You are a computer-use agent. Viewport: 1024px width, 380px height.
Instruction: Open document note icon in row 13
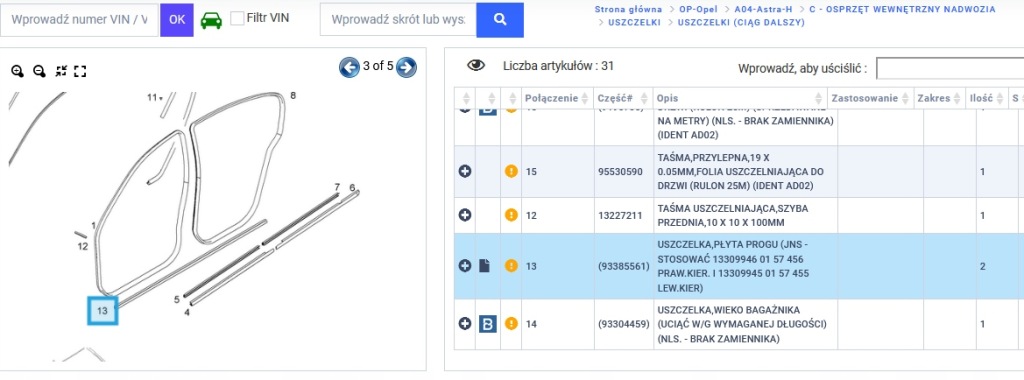point(485,266)
